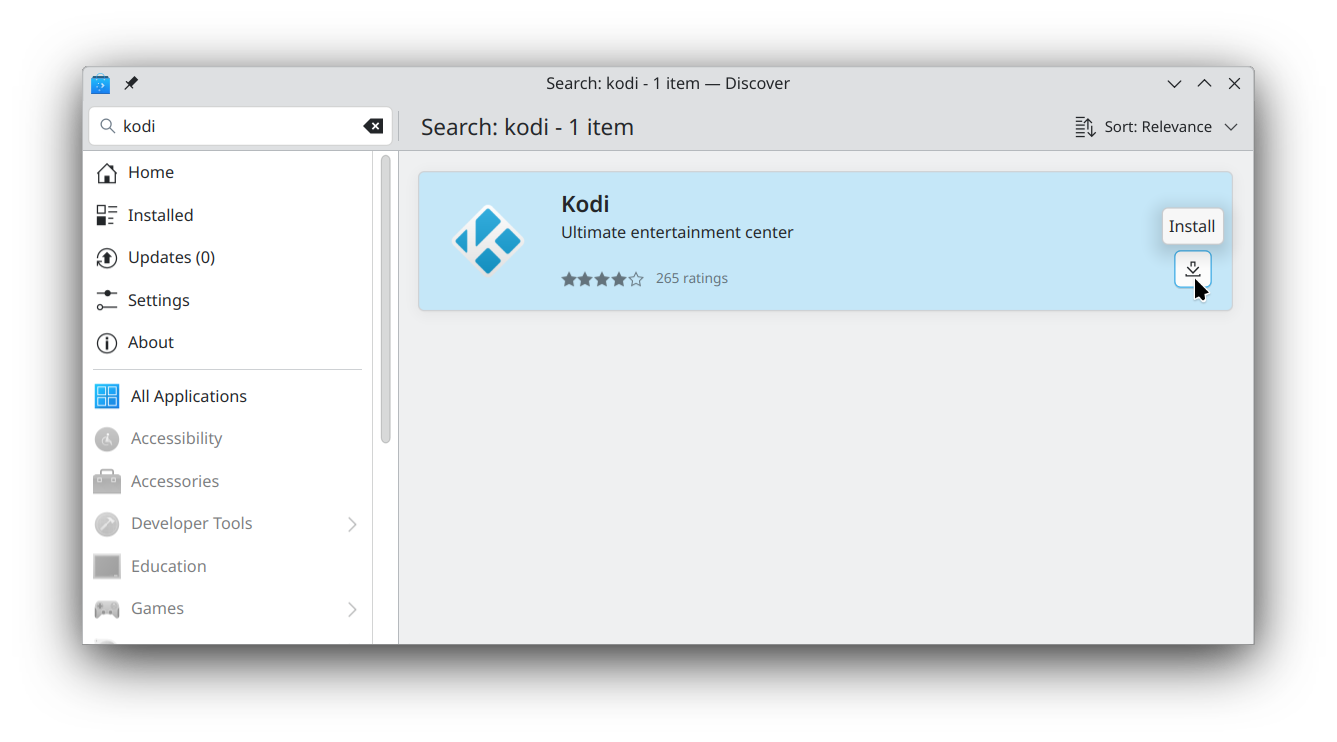The image size is (1337, 742).
Task: Select All Applications category
Action: tap(229, 396)
